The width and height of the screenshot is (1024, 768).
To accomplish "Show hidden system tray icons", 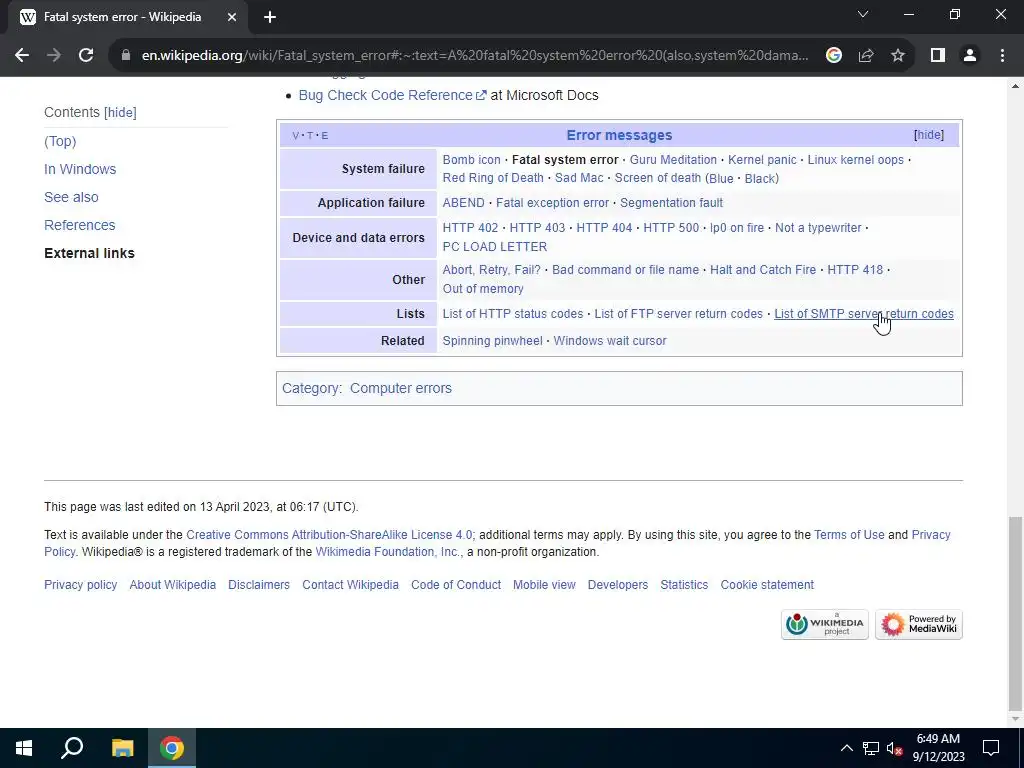I will (846, 748).
